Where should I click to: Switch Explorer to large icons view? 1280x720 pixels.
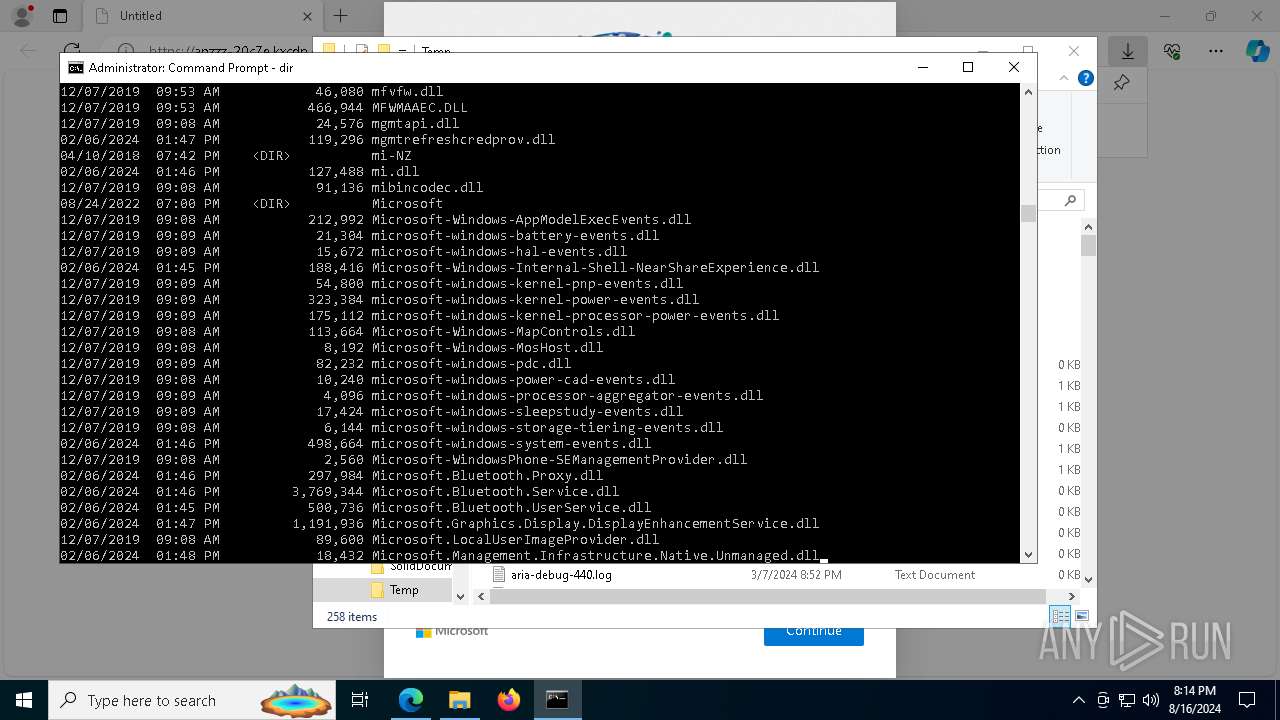(x=1081, y=616)
